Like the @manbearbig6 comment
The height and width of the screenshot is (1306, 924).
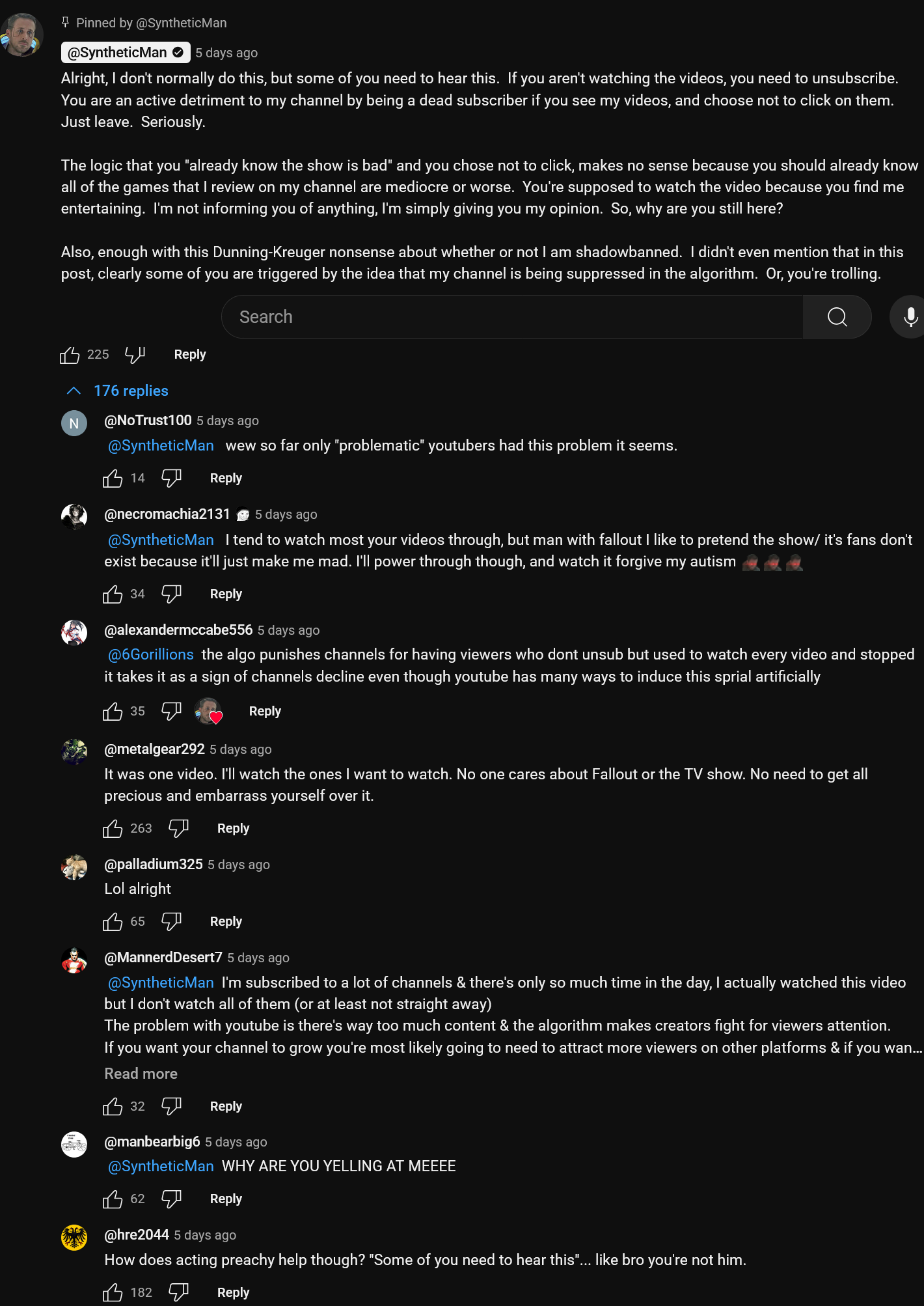113,1199
